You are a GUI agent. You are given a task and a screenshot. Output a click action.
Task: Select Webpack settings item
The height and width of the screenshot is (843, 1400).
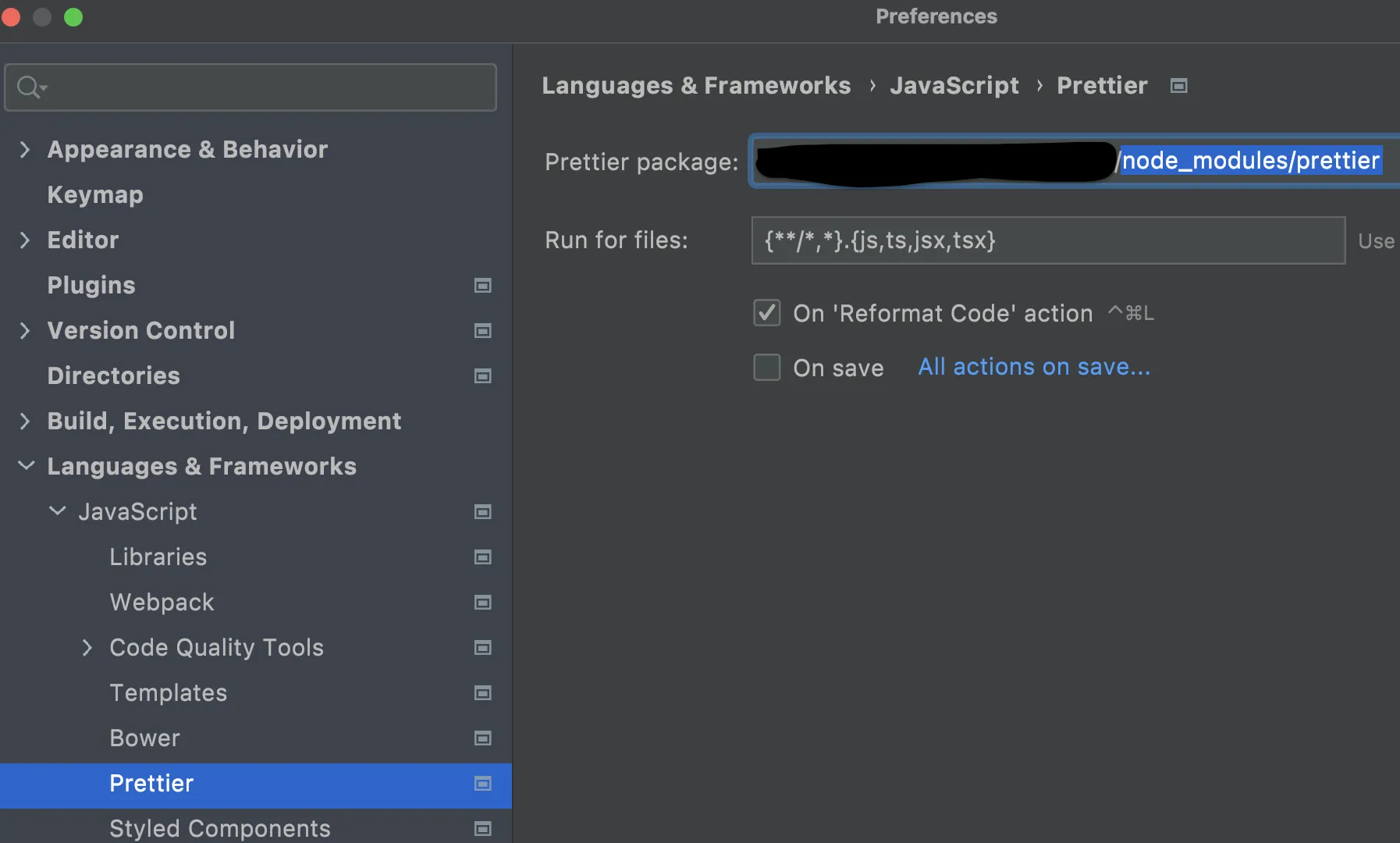[x=162, y=603]
